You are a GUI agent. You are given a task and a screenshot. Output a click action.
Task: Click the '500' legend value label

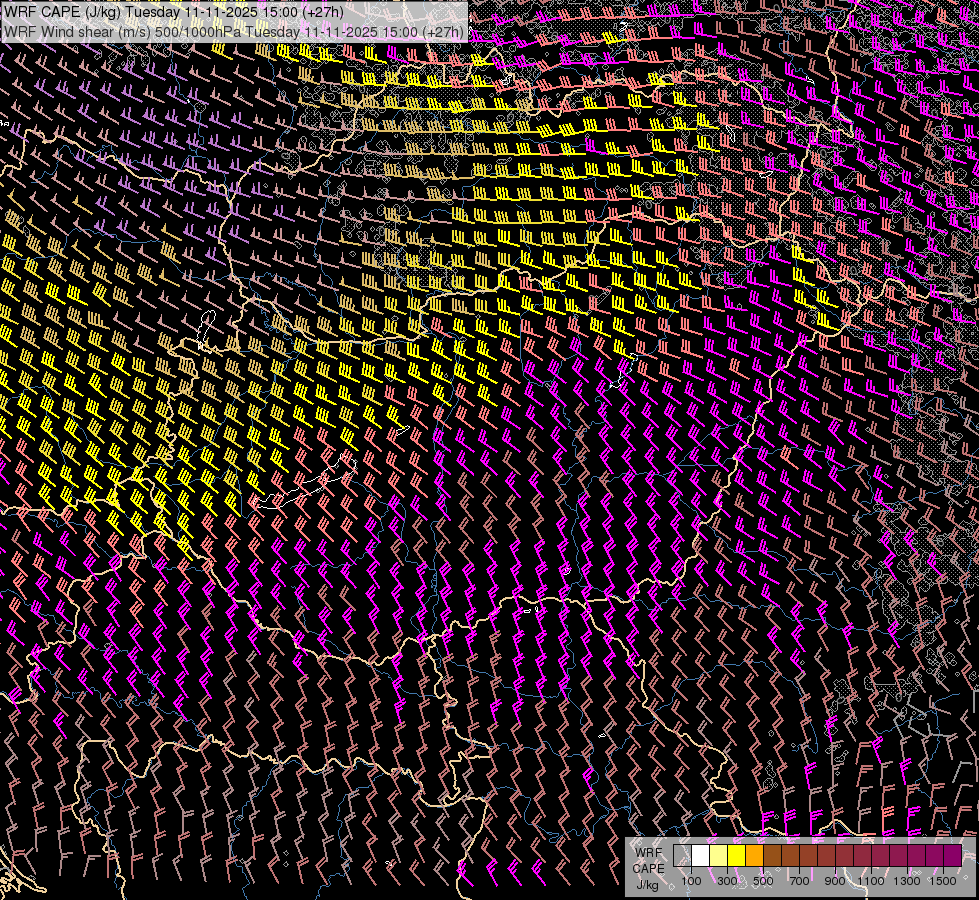click(763, 881)
